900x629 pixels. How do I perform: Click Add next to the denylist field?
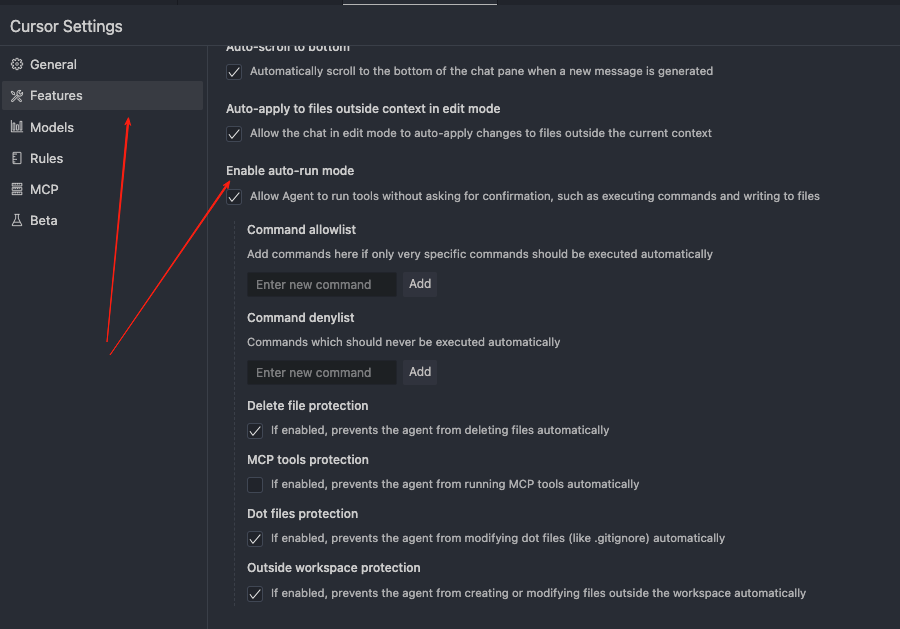click(x=420, y=372)
